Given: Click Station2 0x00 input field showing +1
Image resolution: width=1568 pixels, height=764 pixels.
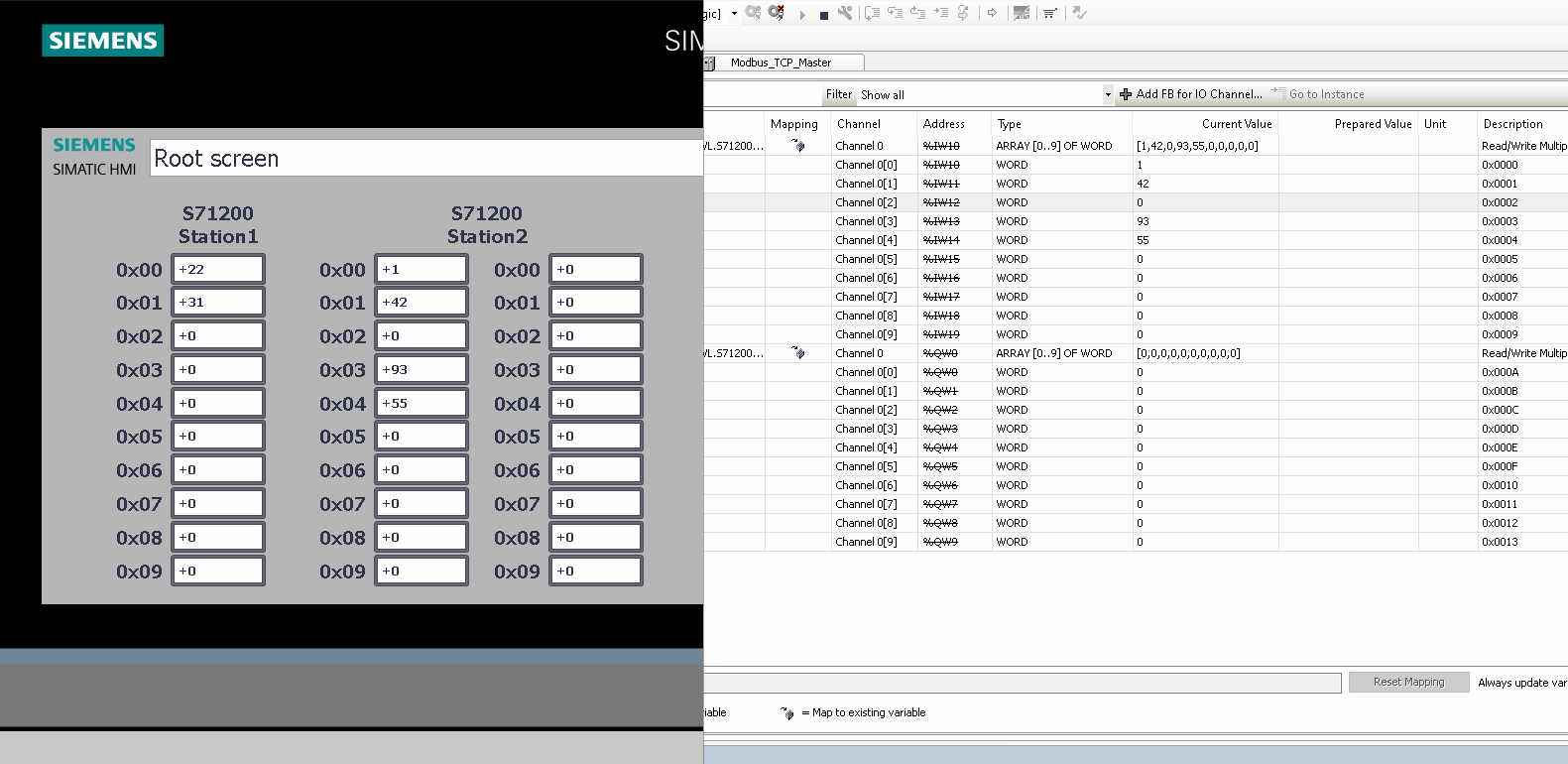Looking at the screenshot, I should point(422,269).
